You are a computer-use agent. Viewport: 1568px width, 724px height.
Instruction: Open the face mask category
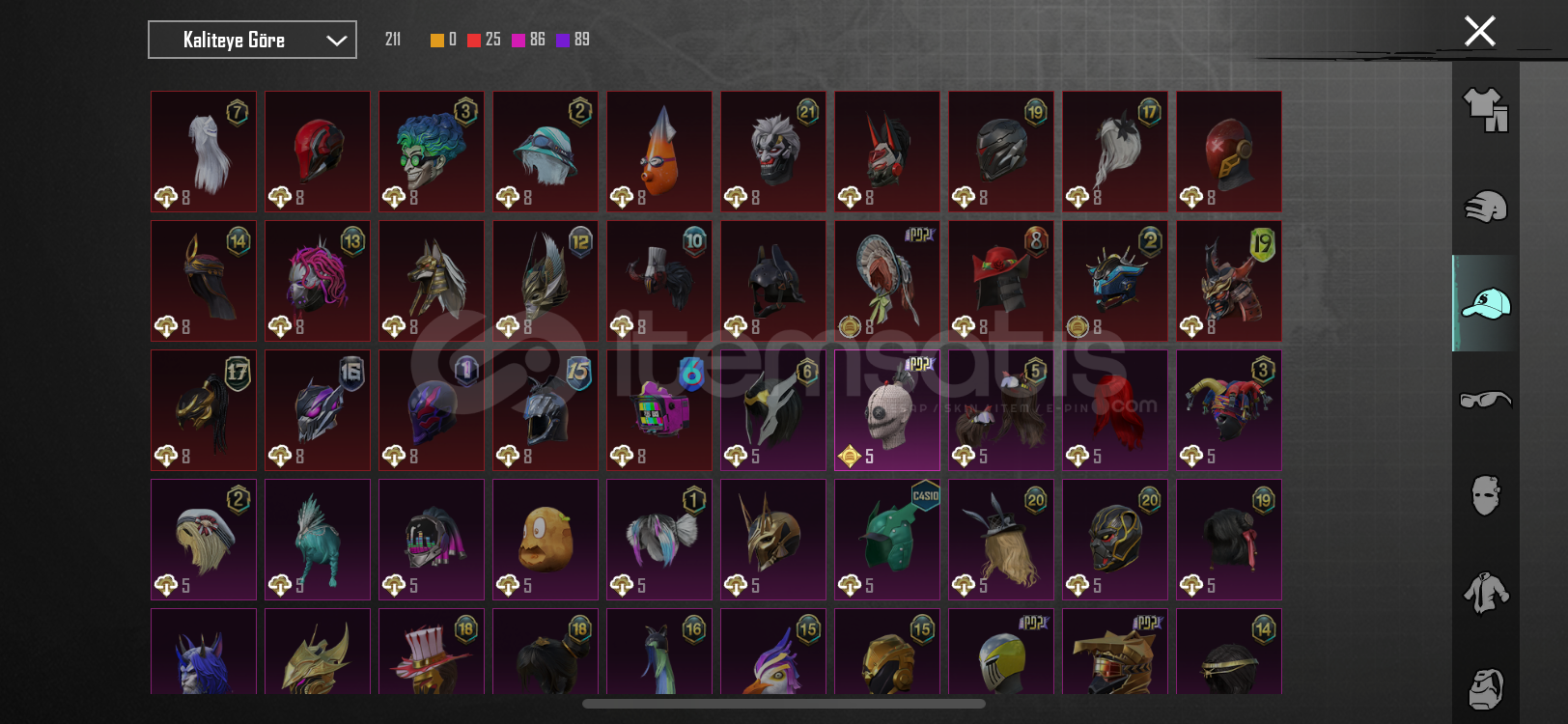(x=1485, y=495)
